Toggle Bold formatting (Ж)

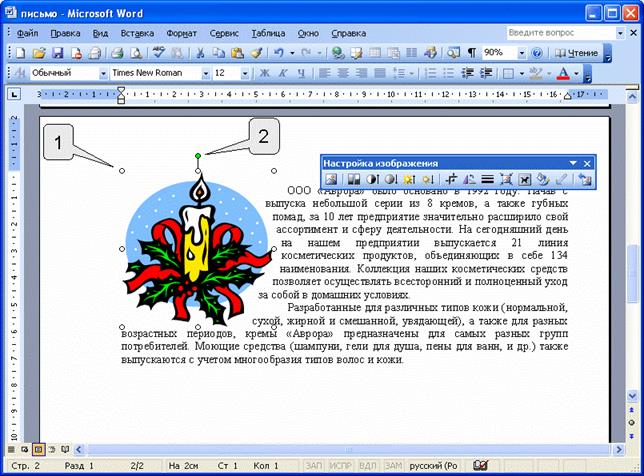[x=265, y=74]
